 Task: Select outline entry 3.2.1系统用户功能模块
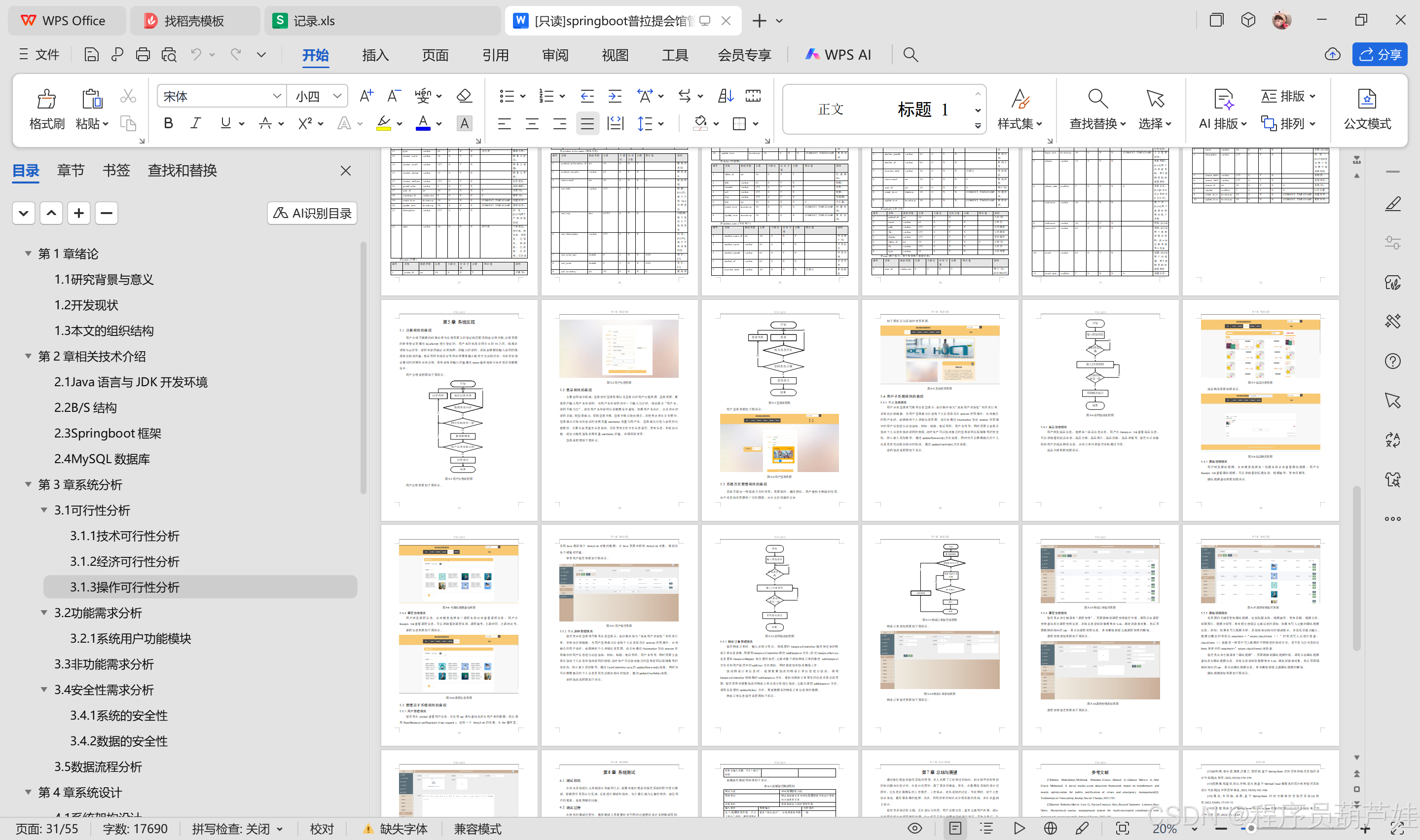pos(130,638)
